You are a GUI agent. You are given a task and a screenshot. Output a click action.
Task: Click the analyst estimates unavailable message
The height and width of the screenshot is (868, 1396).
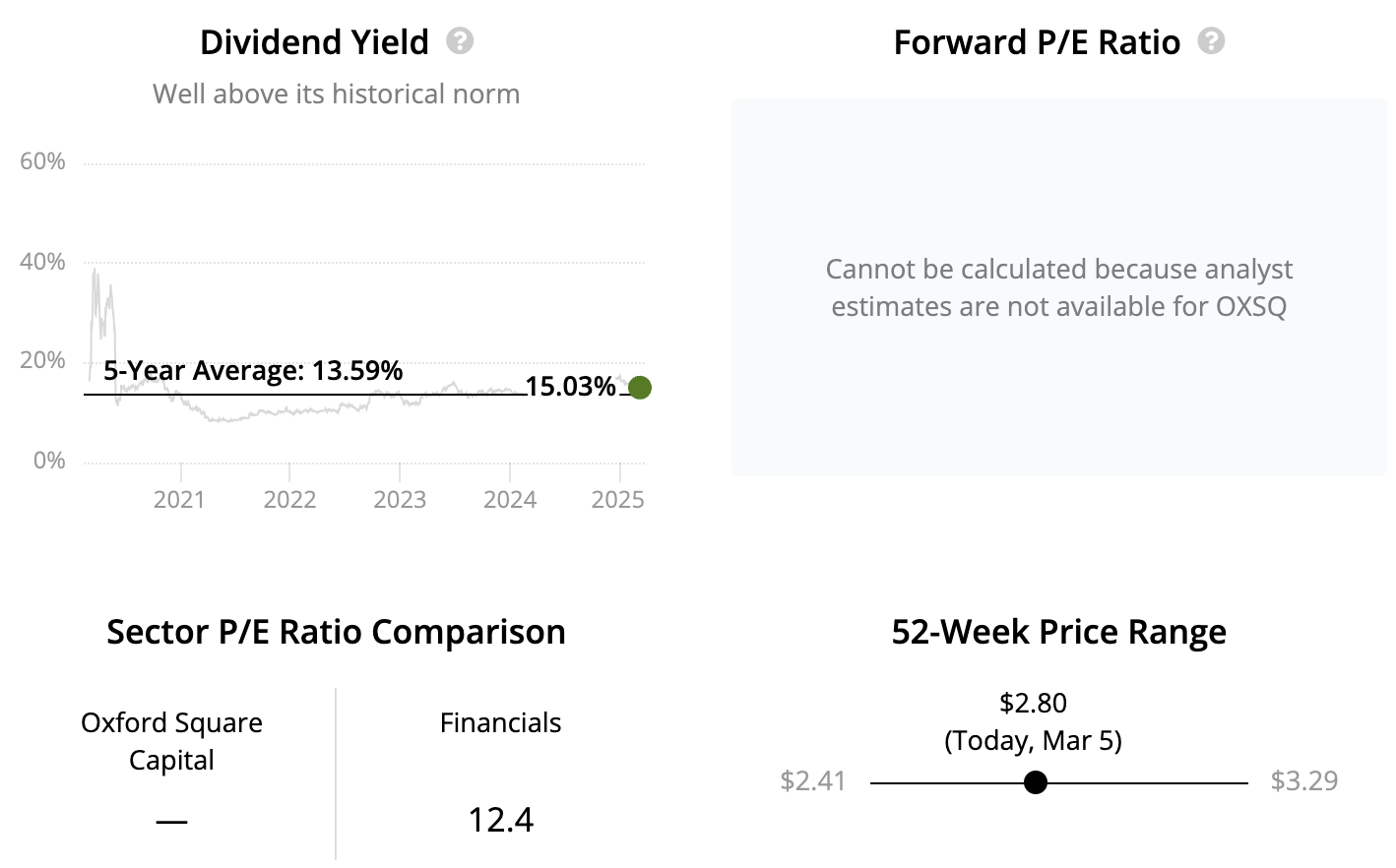tap(1058, 287)
